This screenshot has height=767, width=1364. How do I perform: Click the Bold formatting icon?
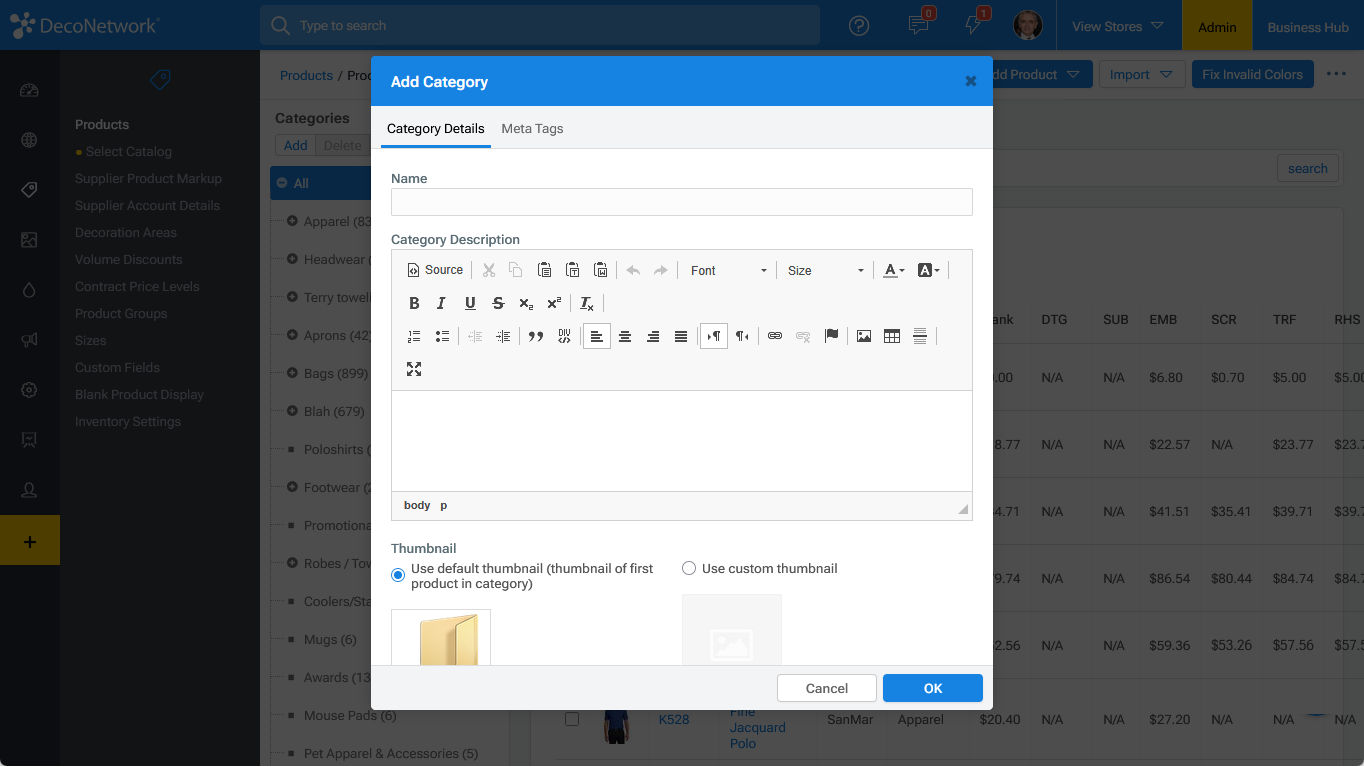tap(414, 303)
